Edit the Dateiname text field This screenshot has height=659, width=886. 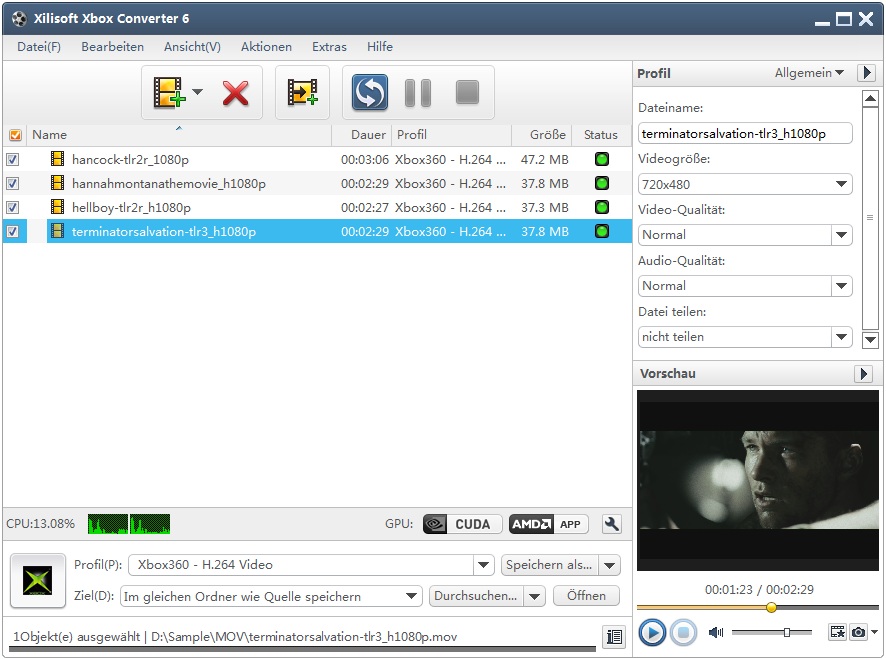click(x=745, y=134)
